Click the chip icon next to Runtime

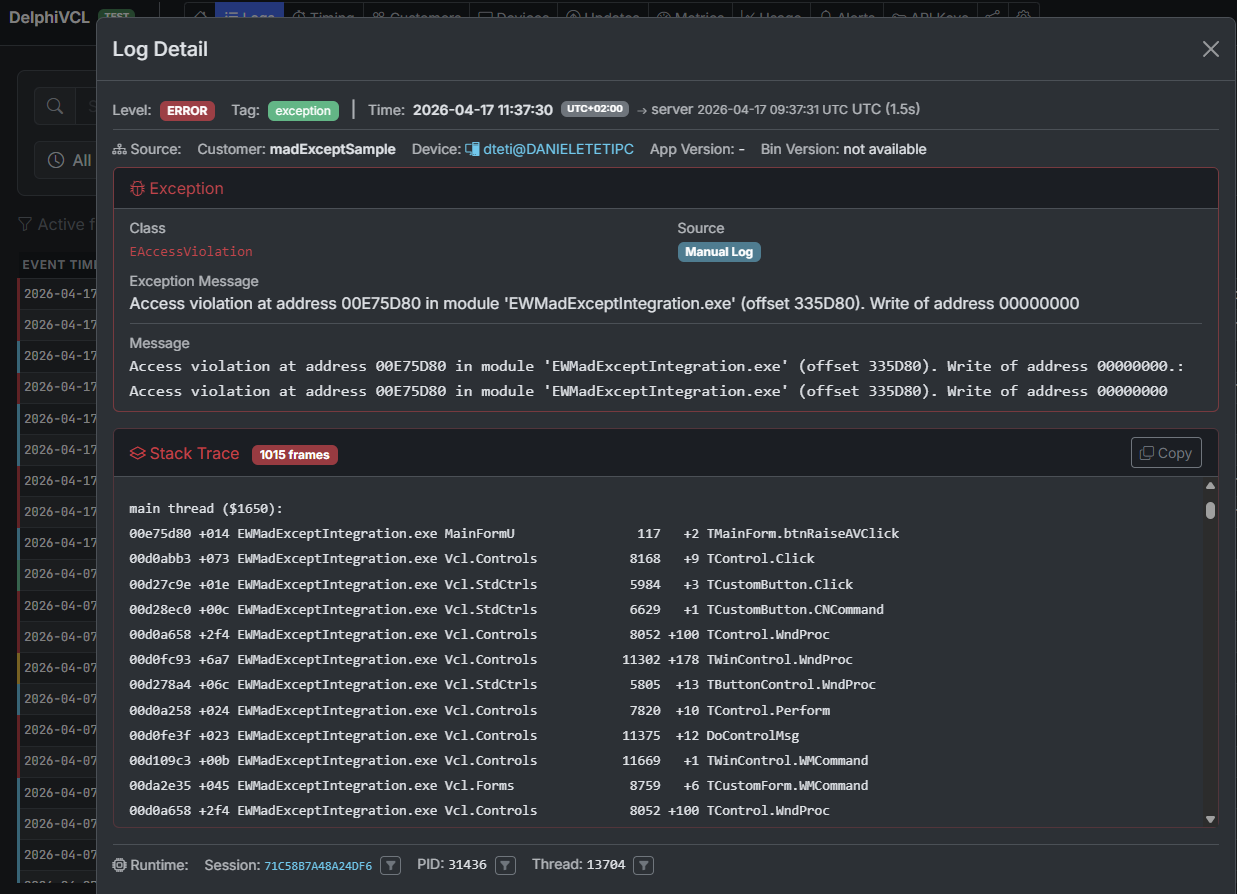pyautogui.click(x=121, y=865)
